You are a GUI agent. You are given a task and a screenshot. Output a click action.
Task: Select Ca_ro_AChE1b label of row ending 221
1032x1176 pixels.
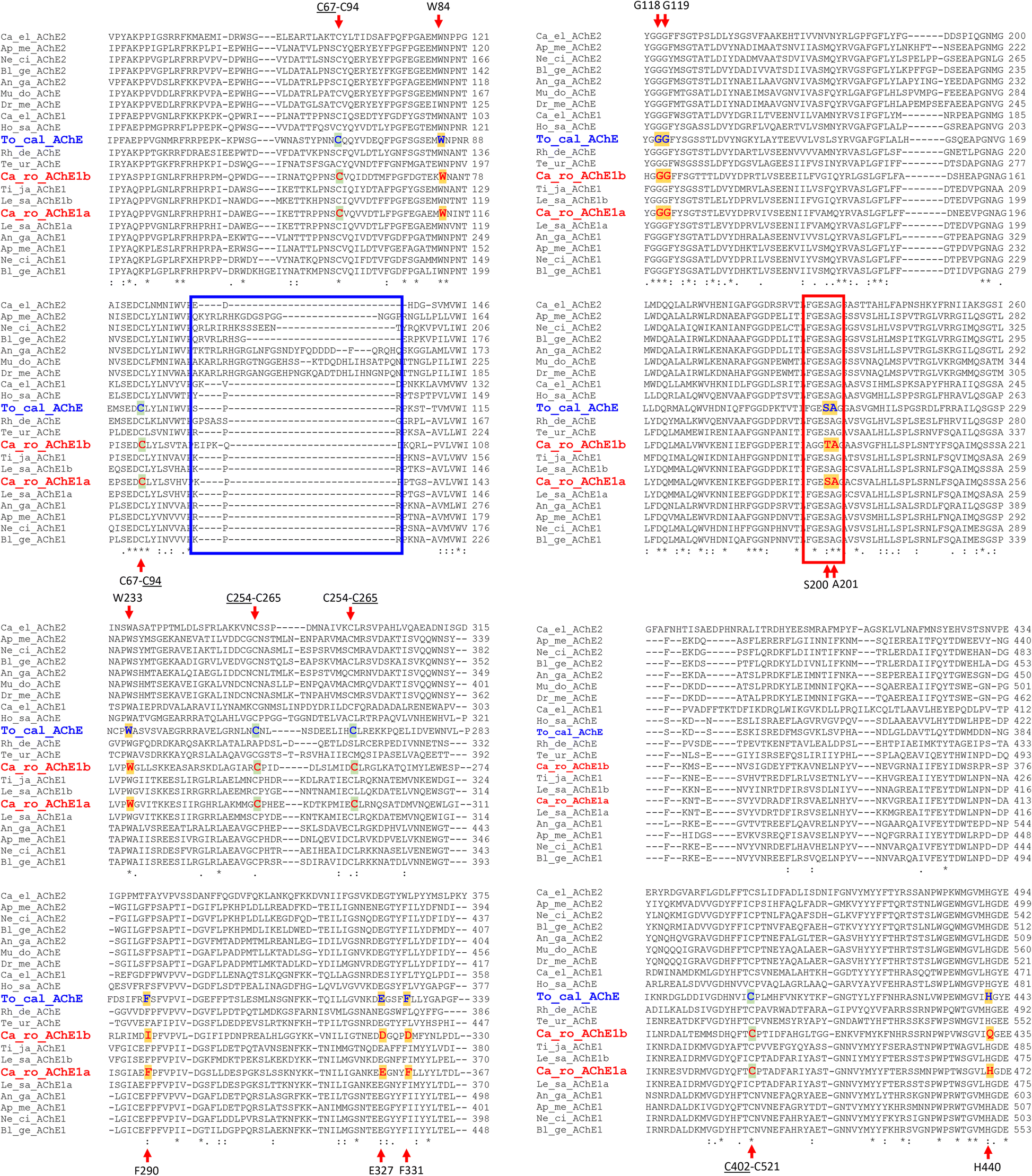[x=581, y=444]
